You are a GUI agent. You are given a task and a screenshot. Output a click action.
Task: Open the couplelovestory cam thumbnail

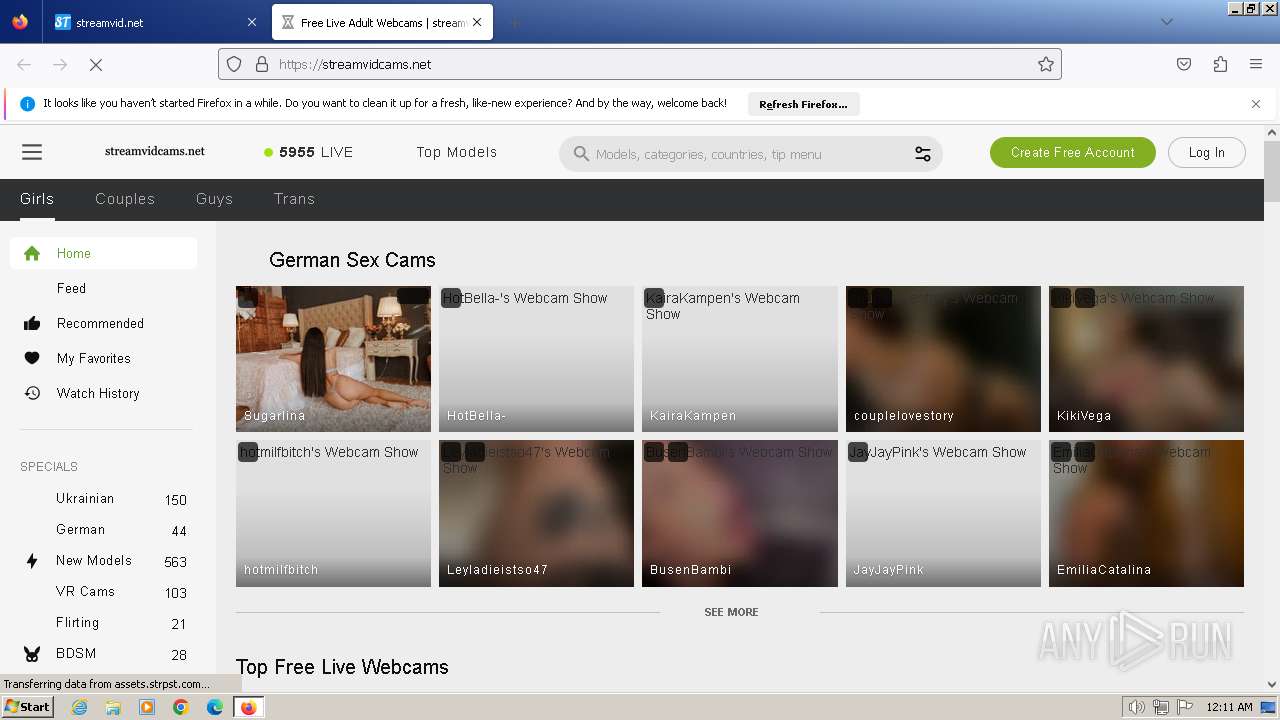point(943,359)
